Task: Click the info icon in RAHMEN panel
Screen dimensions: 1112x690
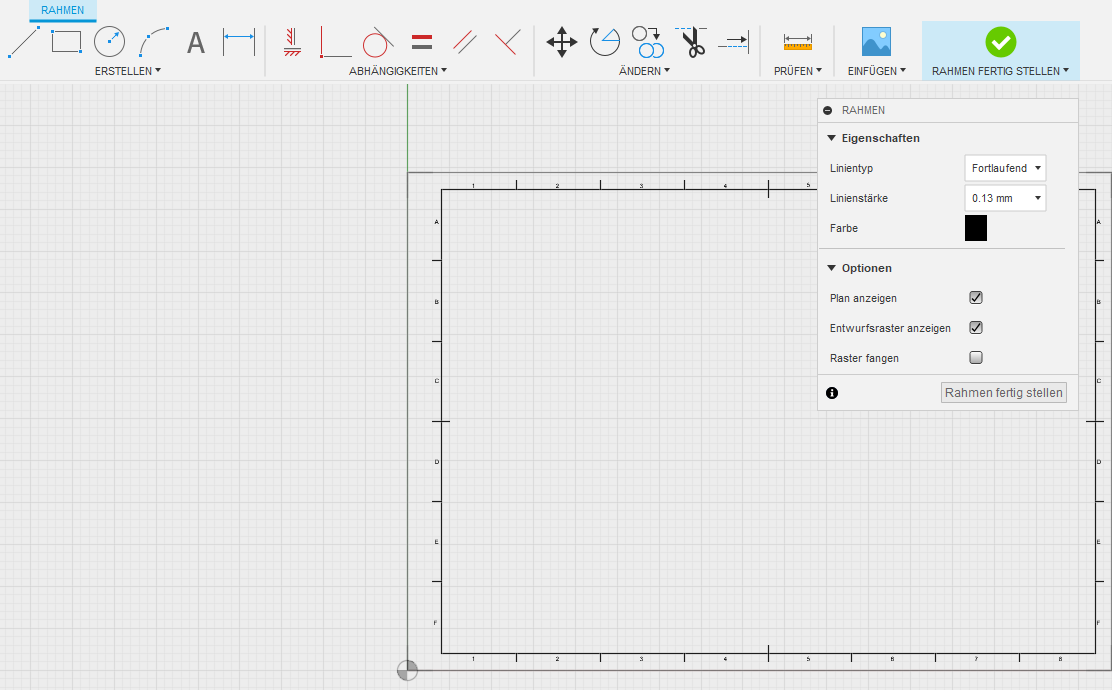Action: tap(832, 393)
